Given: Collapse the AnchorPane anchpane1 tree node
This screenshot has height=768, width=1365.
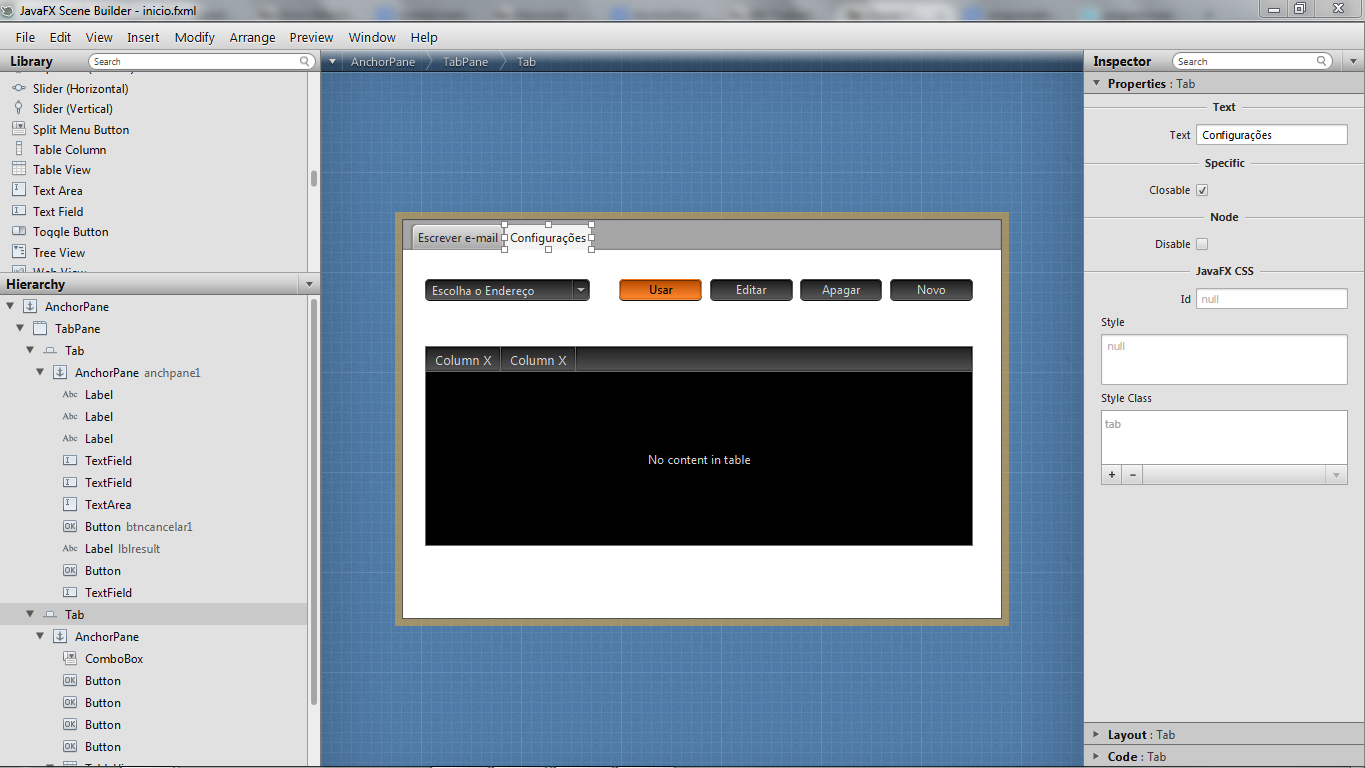Looking at the screenshot, I should coord(40,372).
